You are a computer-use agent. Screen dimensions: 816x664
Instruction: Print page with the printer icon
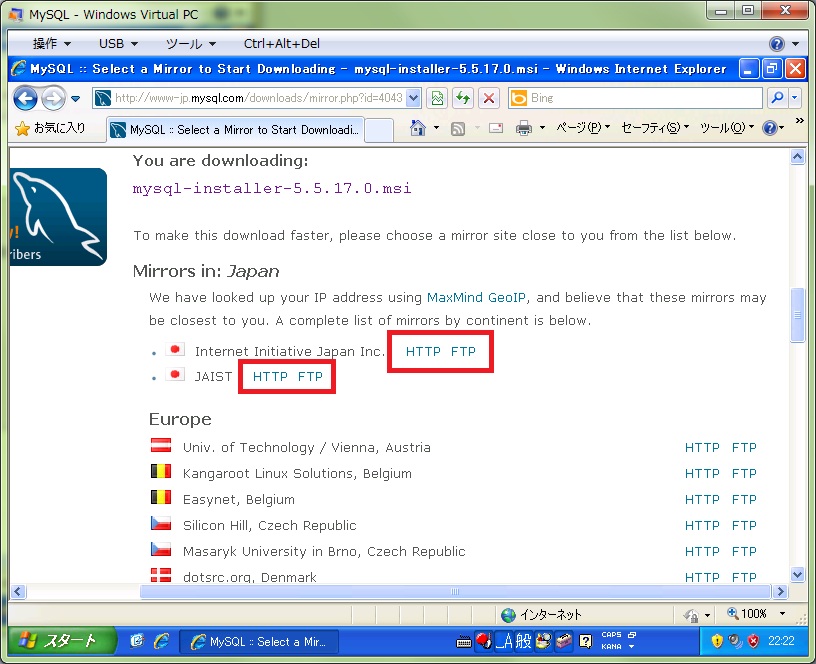coord(524,128)
